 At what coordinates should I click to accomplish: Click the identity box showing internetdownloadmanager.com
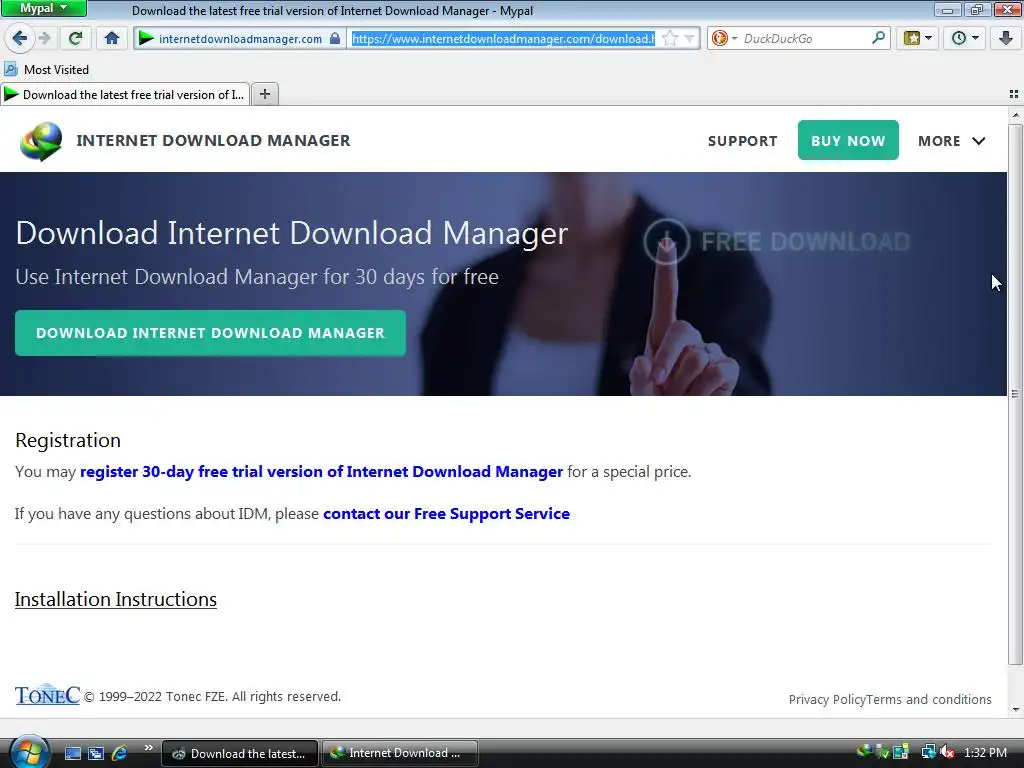tap(240, 39)
